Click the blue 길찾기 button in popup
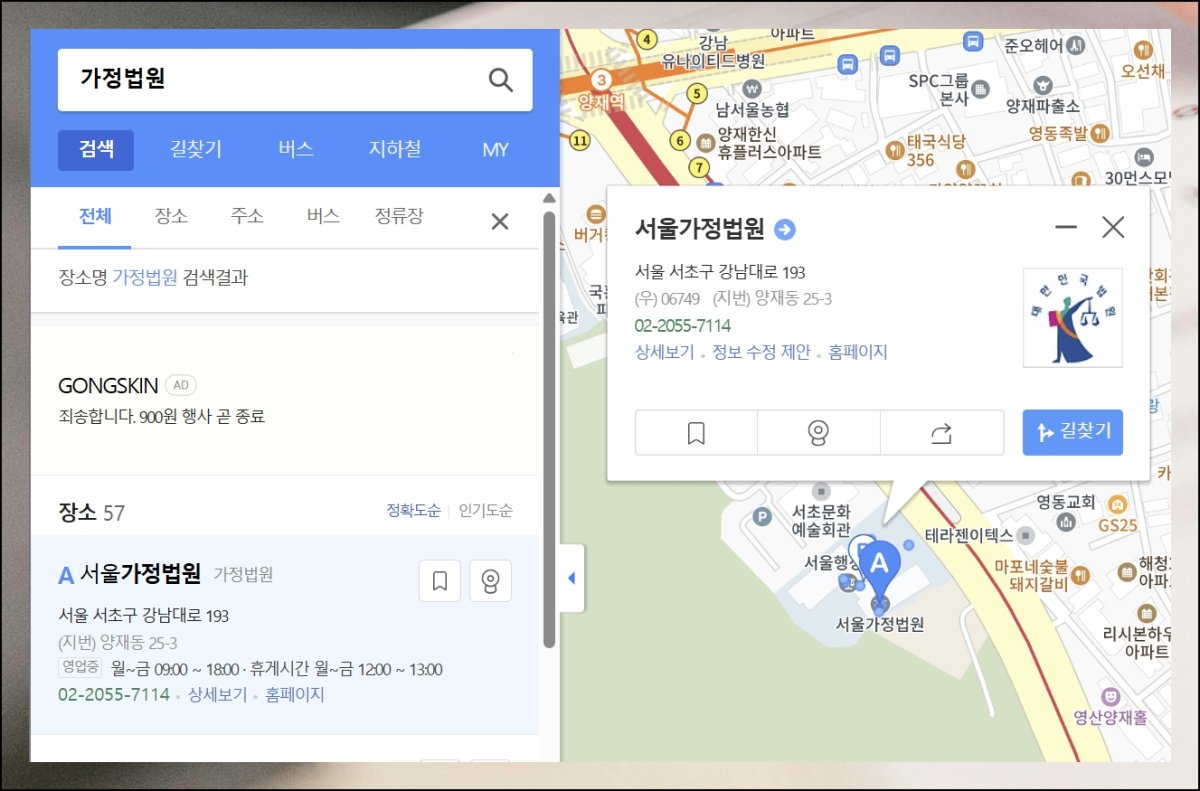 (1072, 433)
